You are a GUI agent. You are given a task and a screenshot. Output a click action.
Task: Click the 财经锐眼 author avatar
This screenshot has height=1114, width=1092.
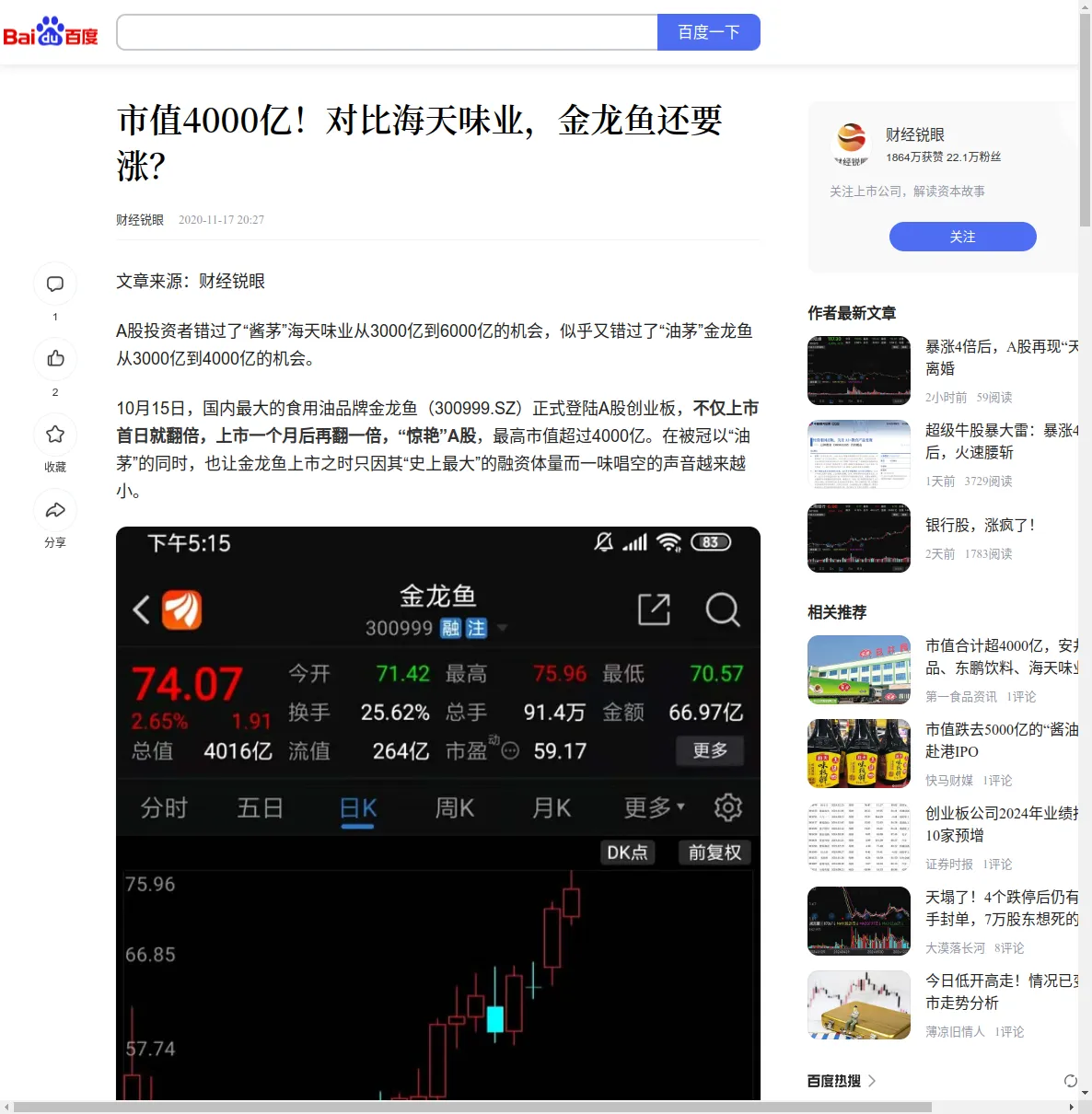coord(851,144)
